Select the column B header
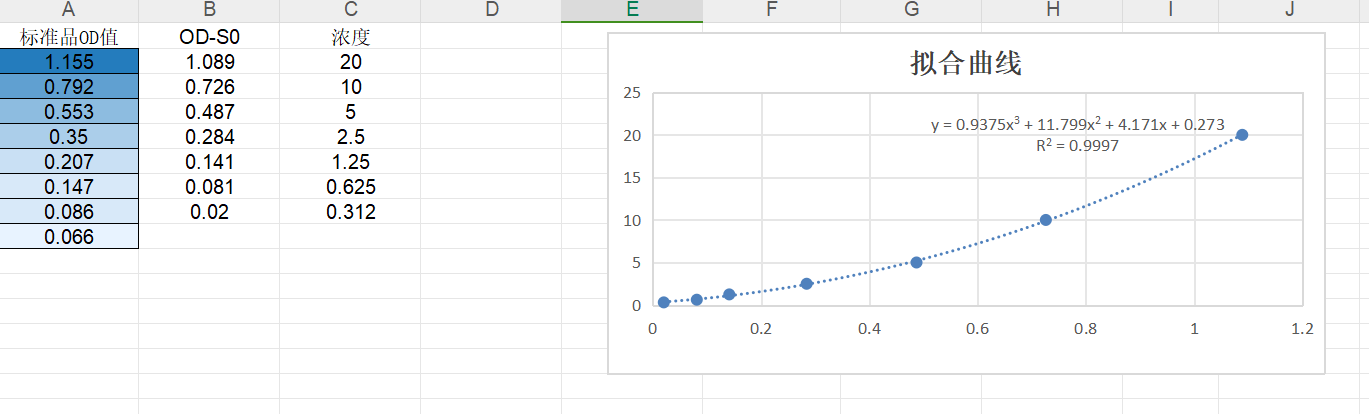Image resolution: width=1369 pixels, height=414 pixels. coord(209,10)
